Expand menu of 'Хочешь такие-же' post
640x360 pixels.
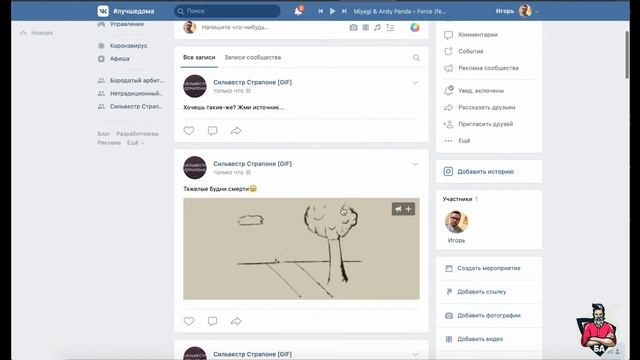pyautogui.click(x=415, y=83)
